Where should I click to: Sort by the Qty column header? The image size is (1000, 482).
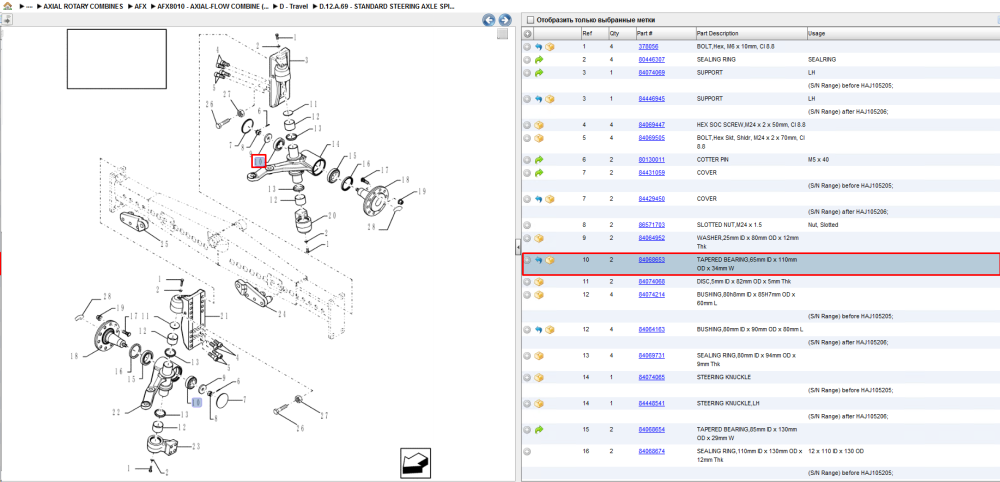[614, 33]
